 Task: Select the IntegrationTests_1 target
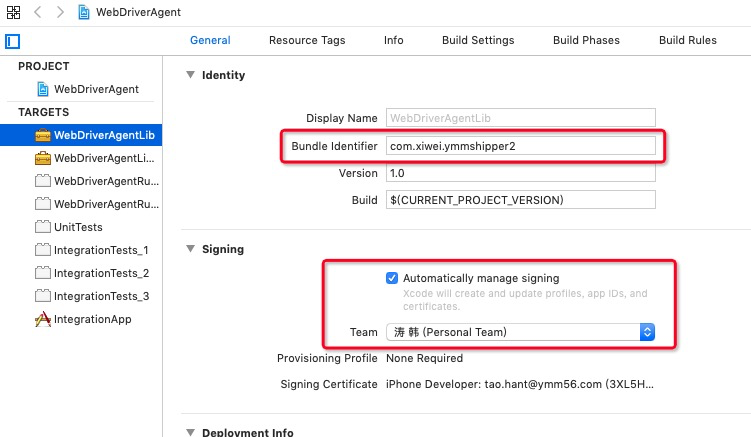[81, 250]
